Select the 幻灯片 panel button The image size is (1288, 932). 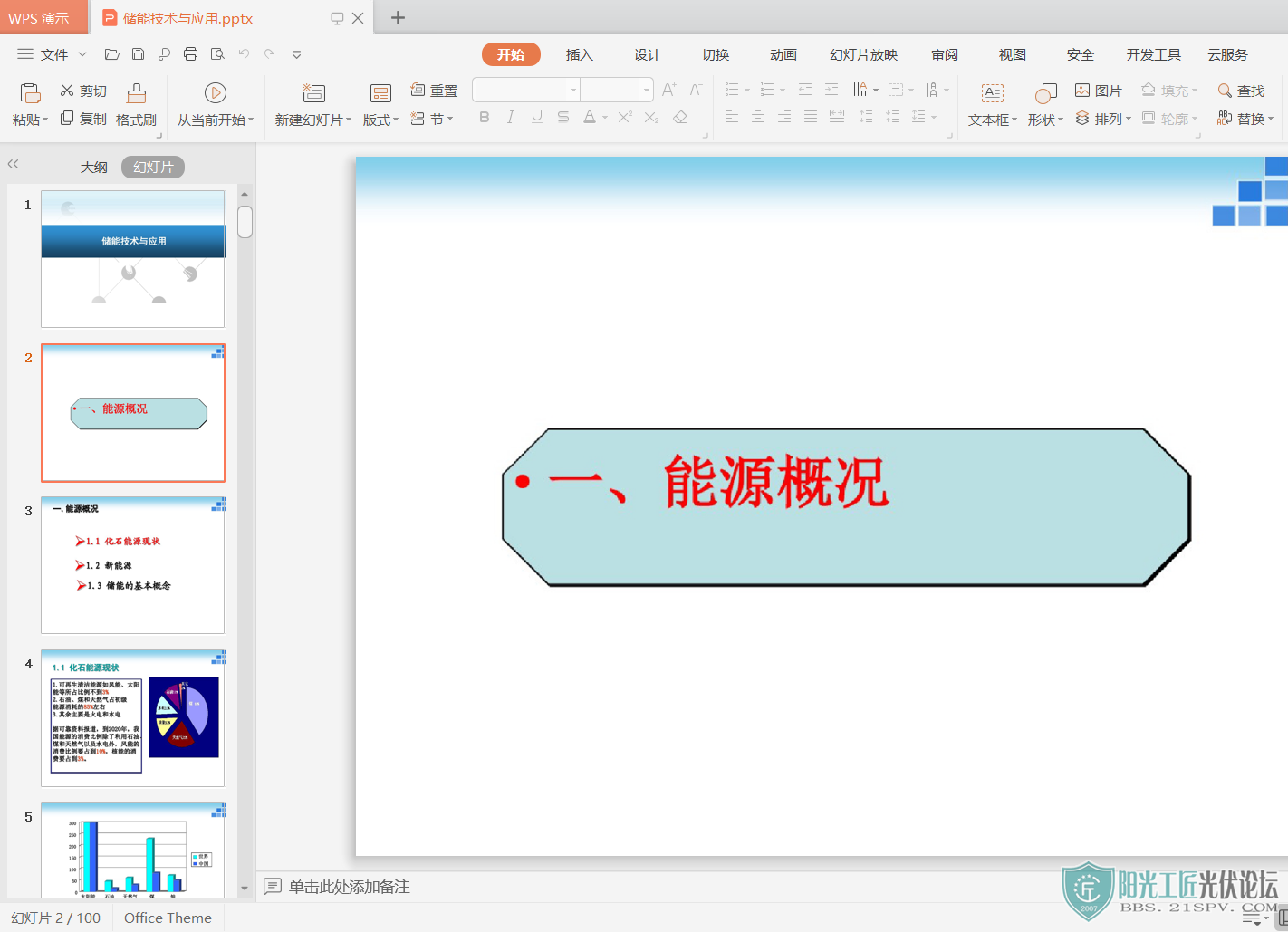(x=153, y=167)
